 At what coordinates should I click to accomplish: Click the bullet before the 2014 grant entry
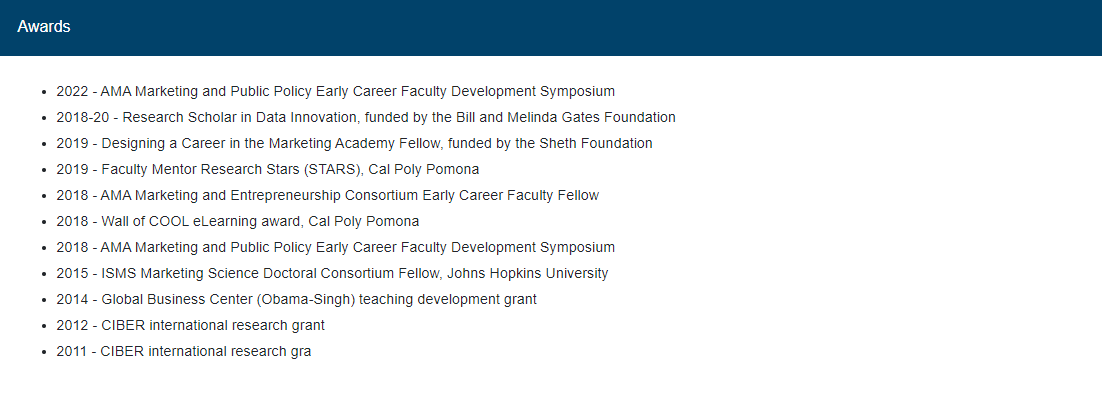pos(44,300)
